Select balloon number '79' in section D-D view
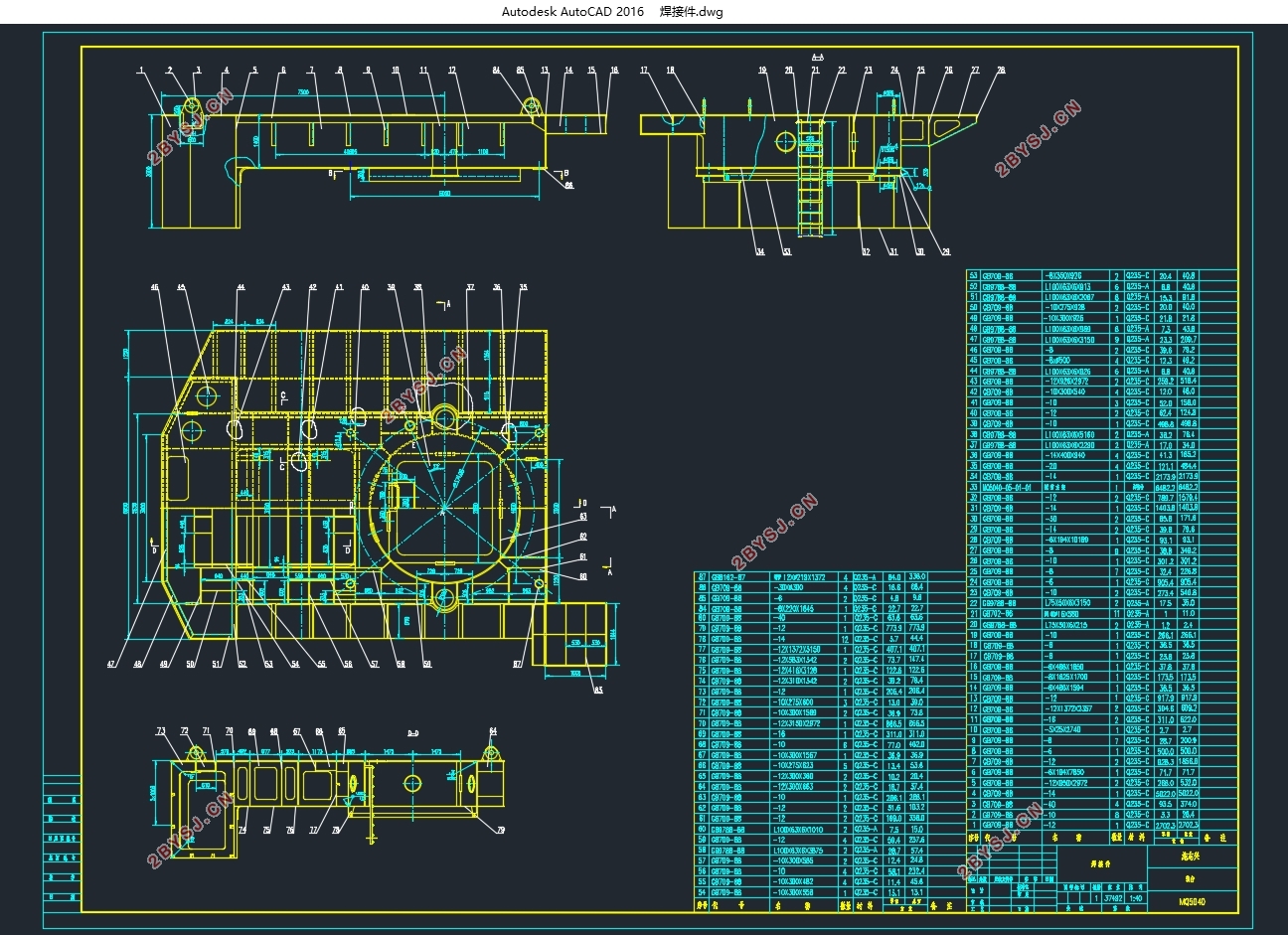The height and width of the screenshot is (935, 1288). point(500,830)
